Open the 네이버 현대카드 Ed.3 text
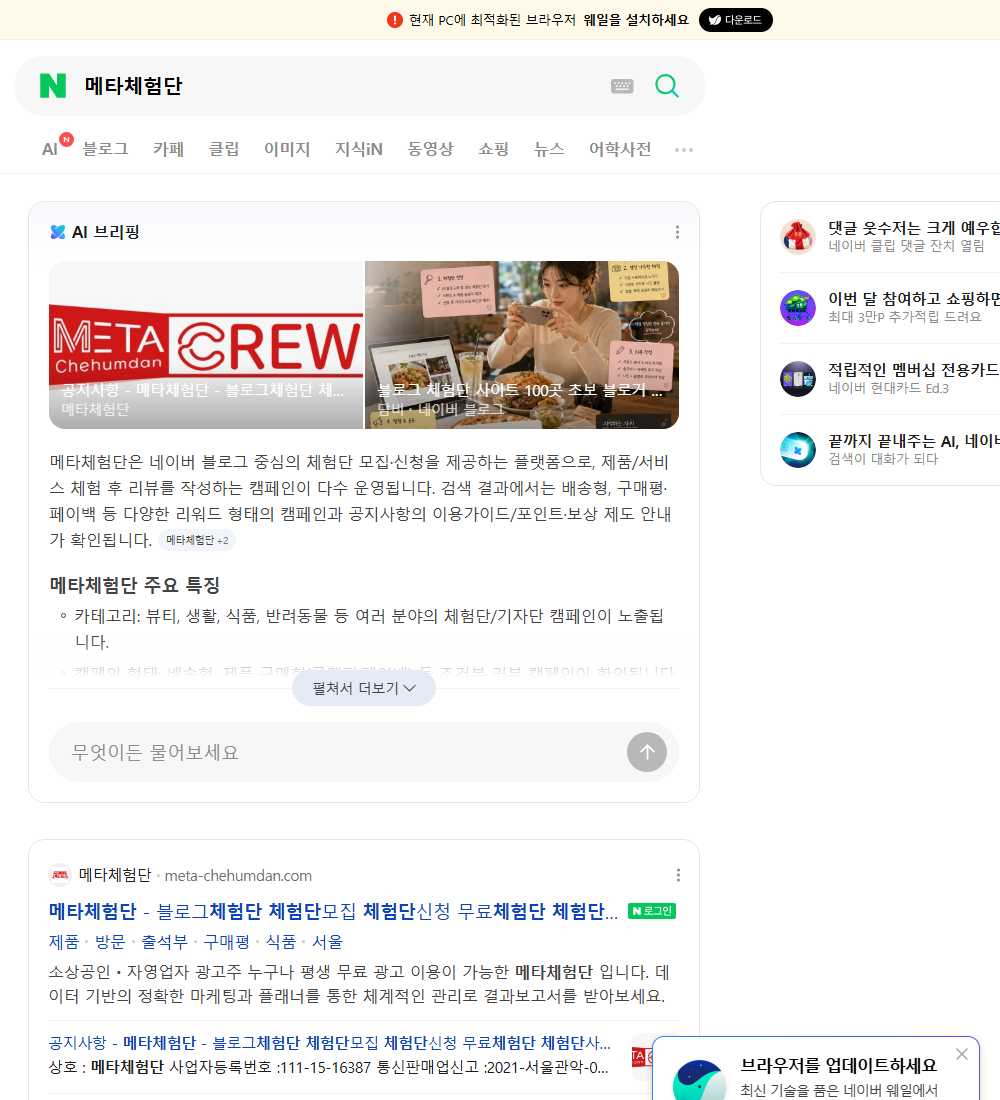The height and width of the screenshot is (1100, 1000). [888, 388]
